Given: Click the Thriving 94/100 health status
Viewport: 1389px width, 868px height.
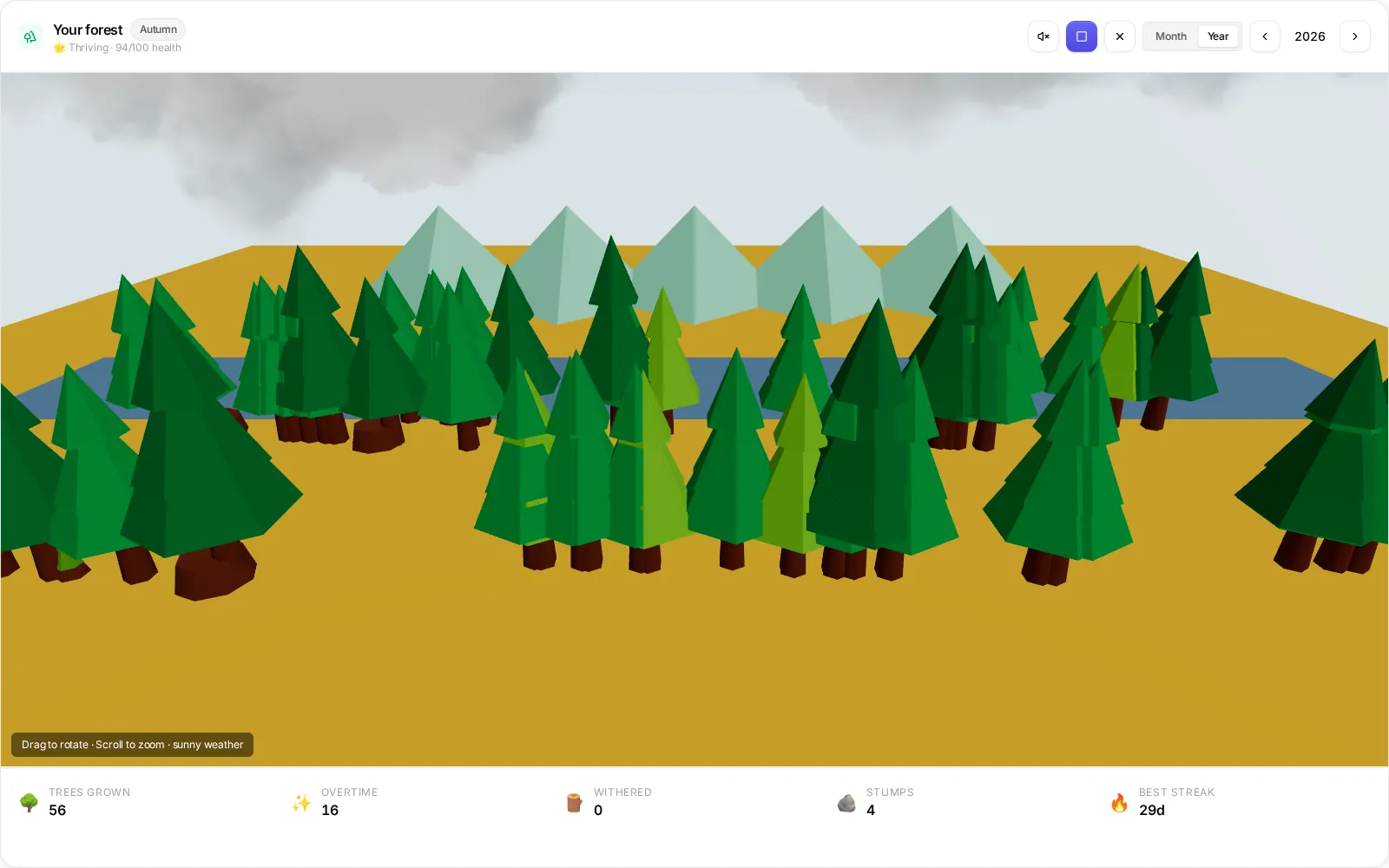Looking at the screenshot, I should pyautogui.click(x=125, y=48).
